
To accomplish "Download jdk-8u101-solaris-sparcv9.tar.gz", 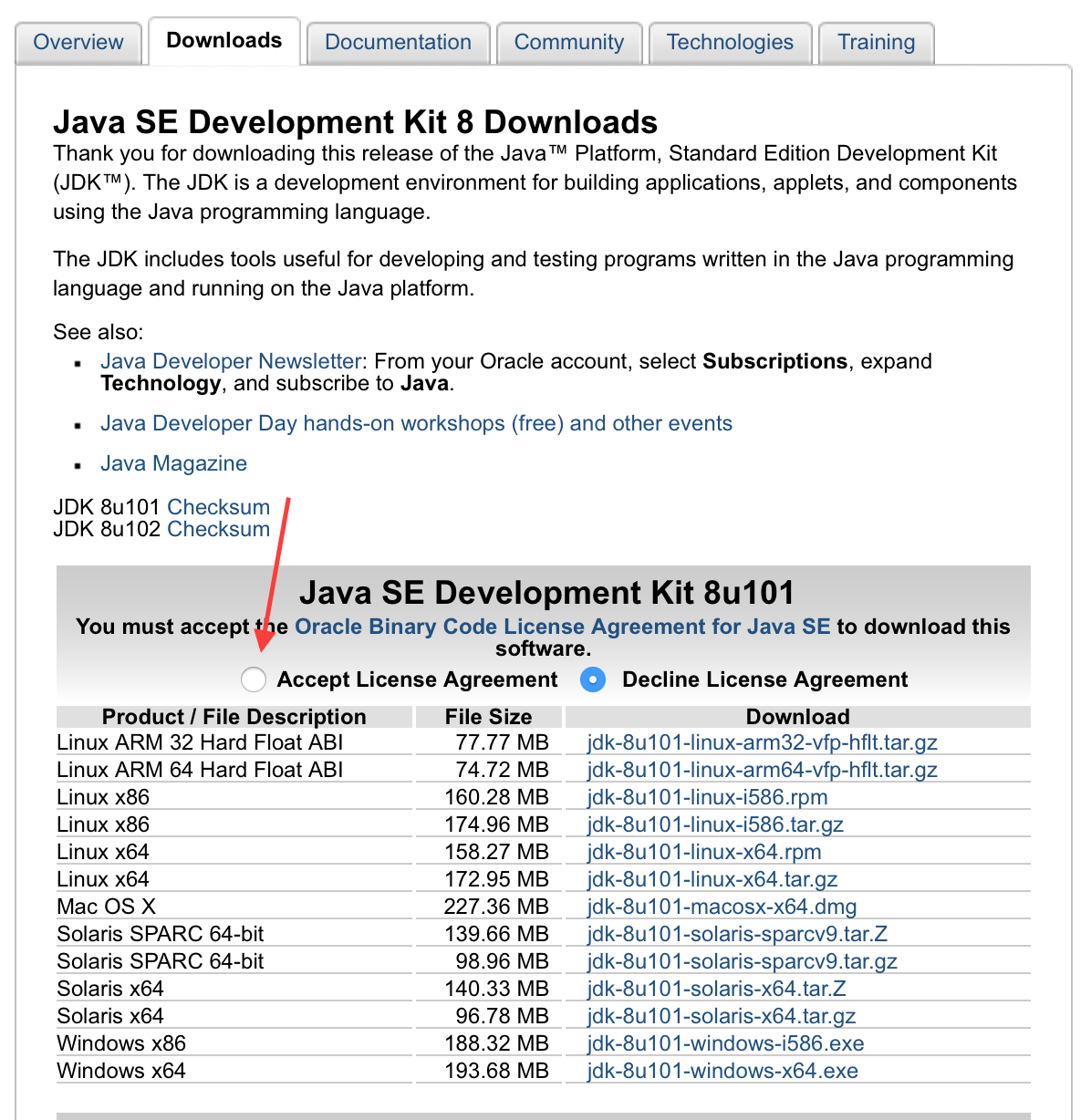I will (x=743, y=961).
